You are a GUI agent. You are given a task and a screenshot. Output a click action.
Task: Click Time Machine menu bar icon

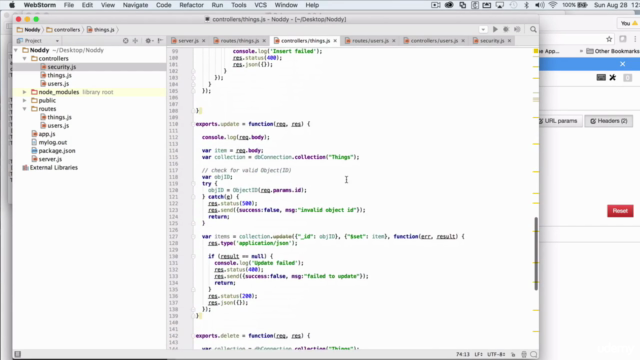coord(513,5)
